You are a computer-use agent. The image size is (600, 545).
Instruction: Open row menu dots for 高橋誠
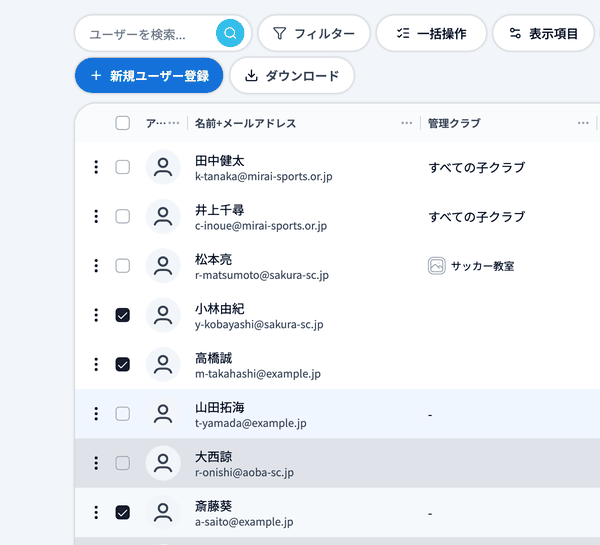coord(96,364)
